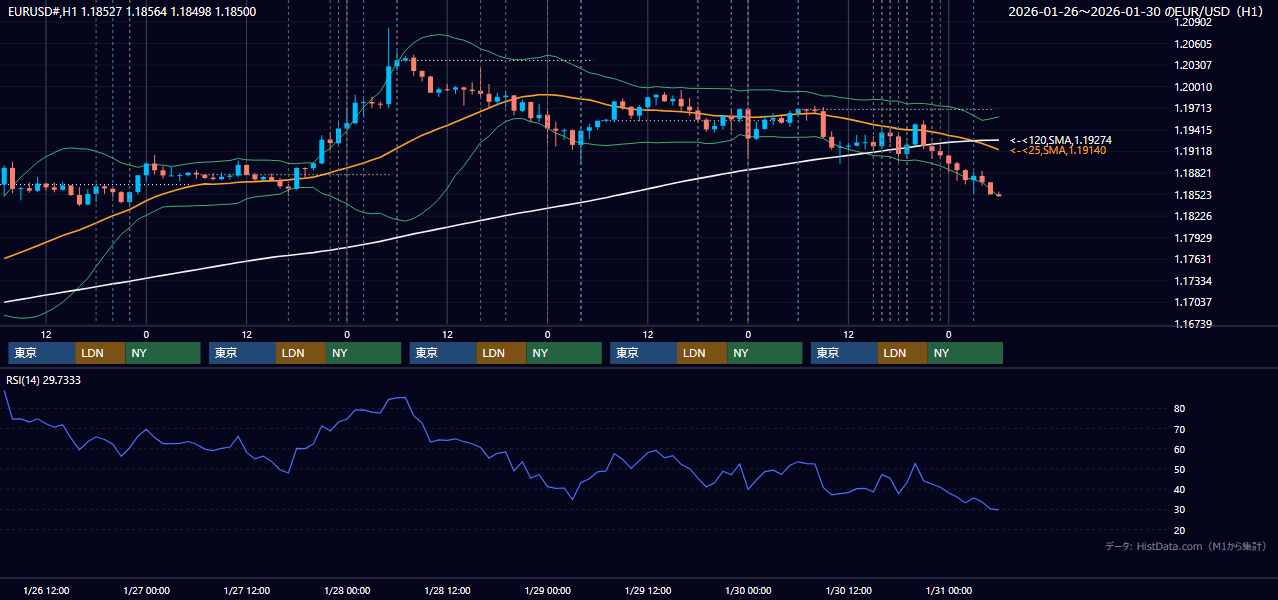Click RSI axis level 40

1180,489
